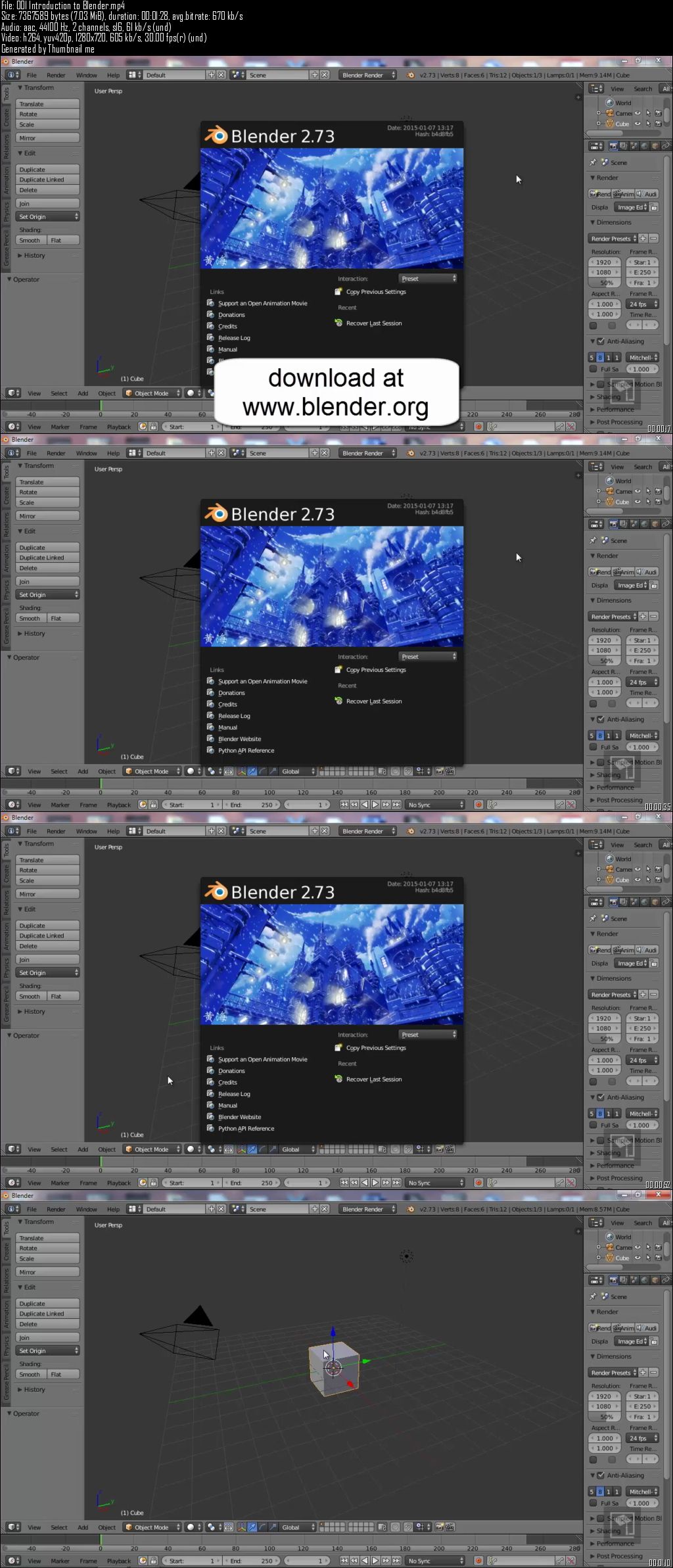Open Blender Render engine dropdown in last frame

[x=368, y=1209]
